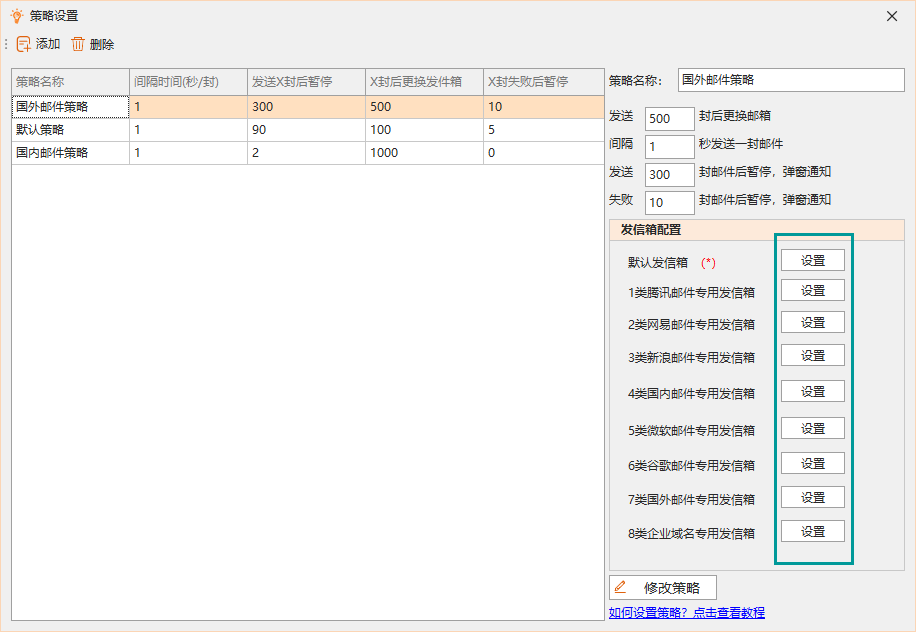The width and height of the screenshot is (916, 632).
Task: Click 设置 for 8类企业域名专用发信箱
Action: 813,531
